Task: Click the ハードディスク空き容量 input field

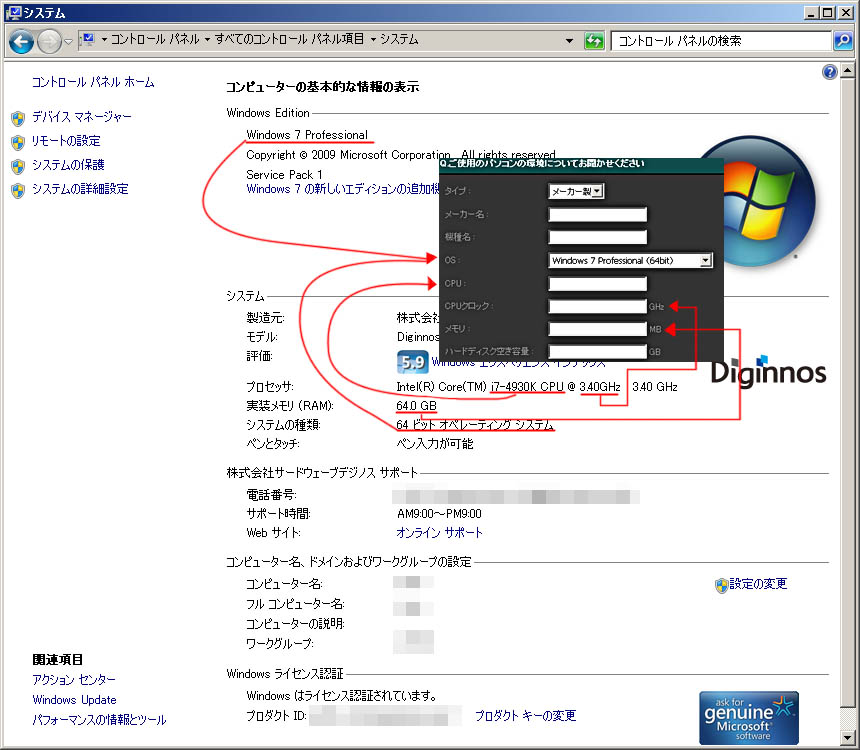Action: [597, 352]
